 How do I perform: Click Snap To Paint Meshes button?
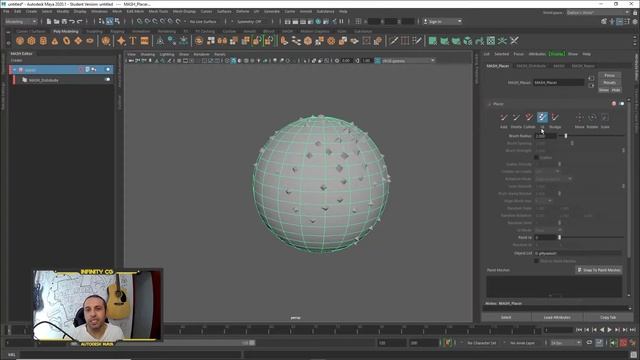599,270
